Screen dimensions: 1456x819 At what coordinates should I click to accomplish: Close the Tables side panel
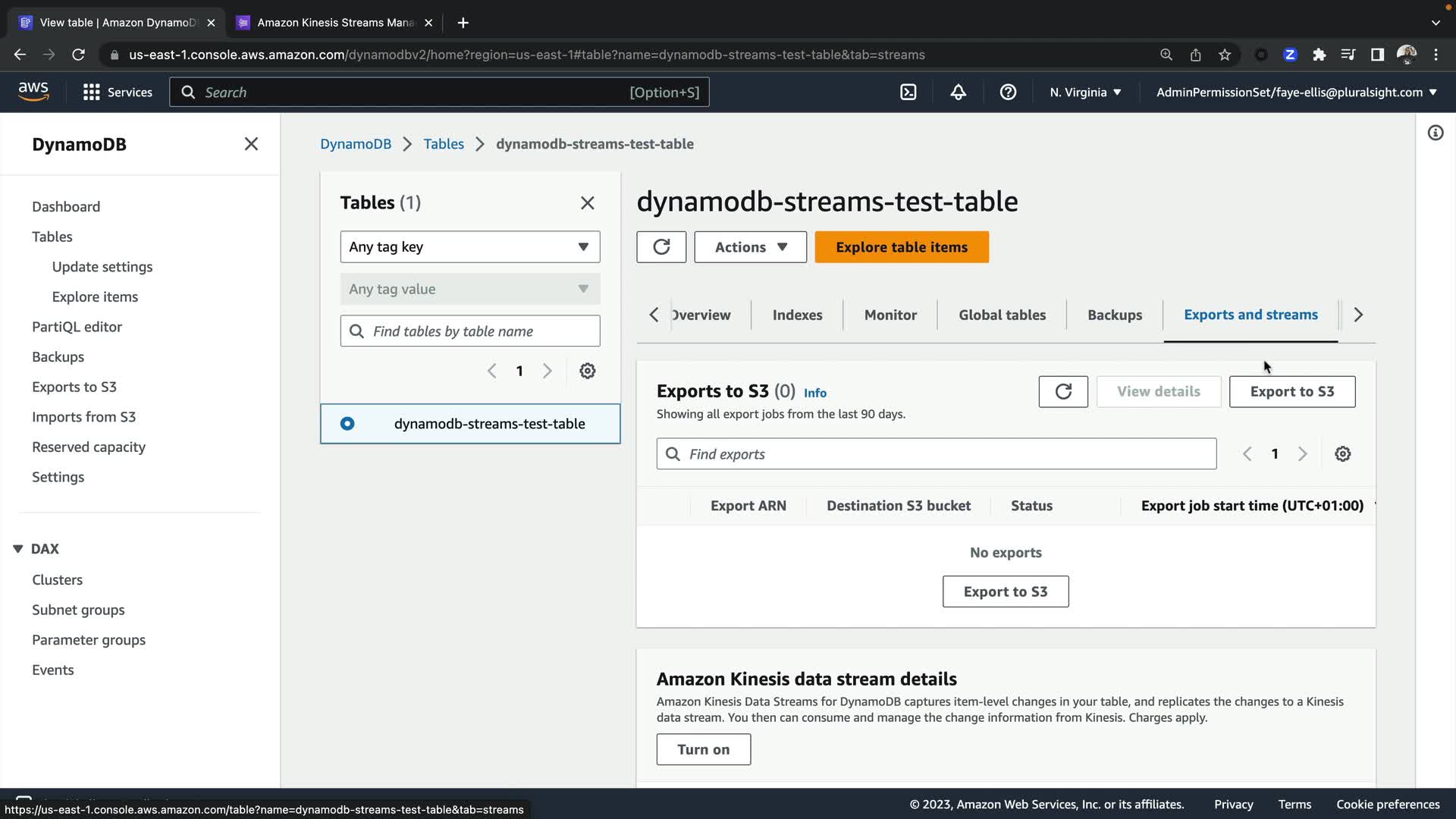(588, 203)
